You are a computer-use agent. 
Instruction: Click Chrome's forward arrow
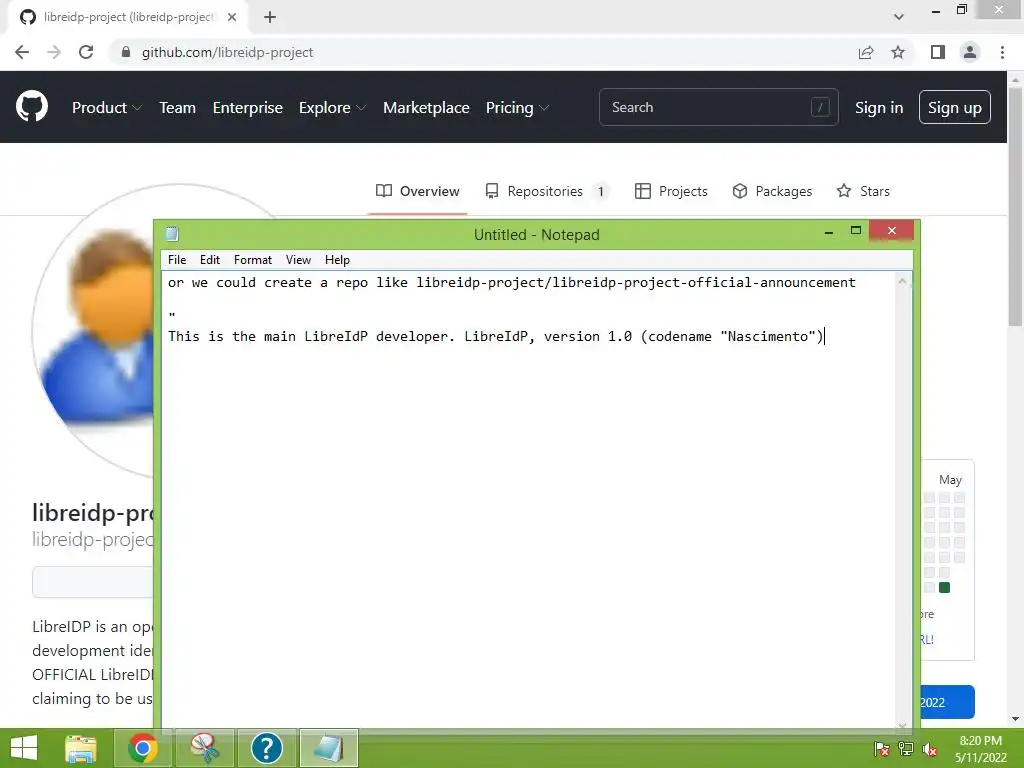coord(54,52)
